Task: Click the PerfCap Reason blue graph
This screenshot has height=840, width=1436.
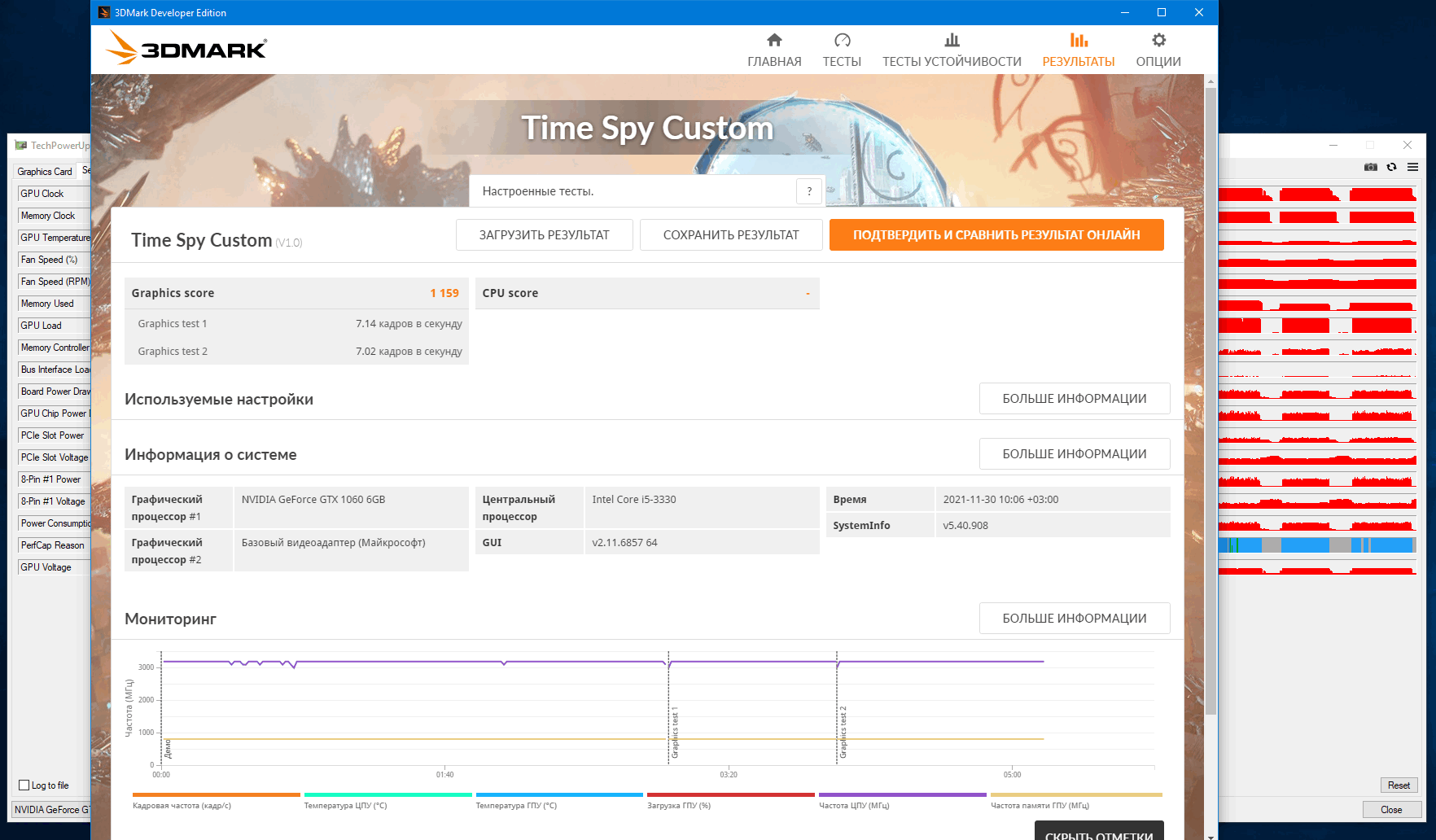Action: pyautogui.click(x=1317, y=545)
